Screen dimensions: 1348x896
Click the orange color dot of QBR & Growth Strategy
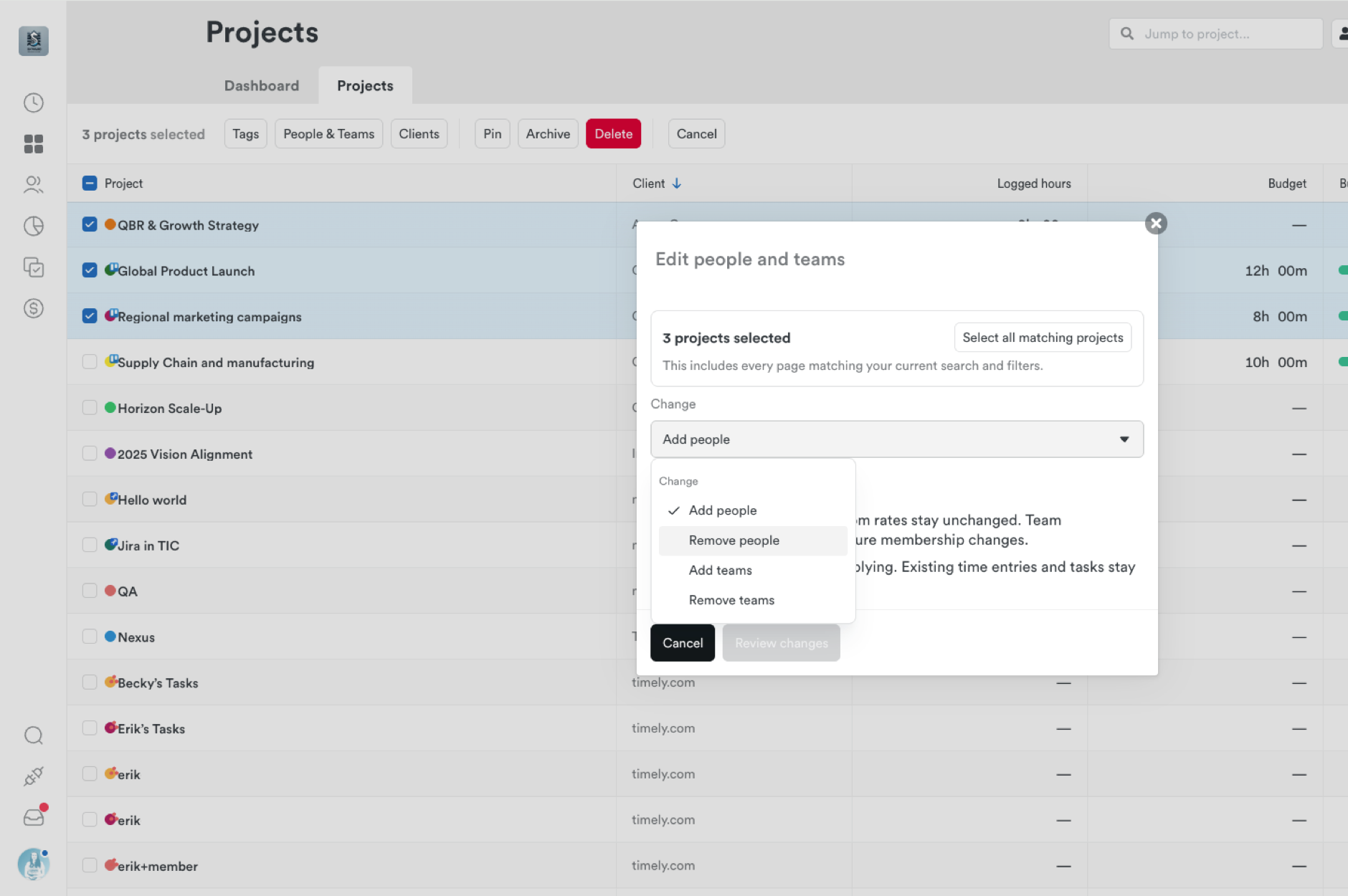[110, 224]
